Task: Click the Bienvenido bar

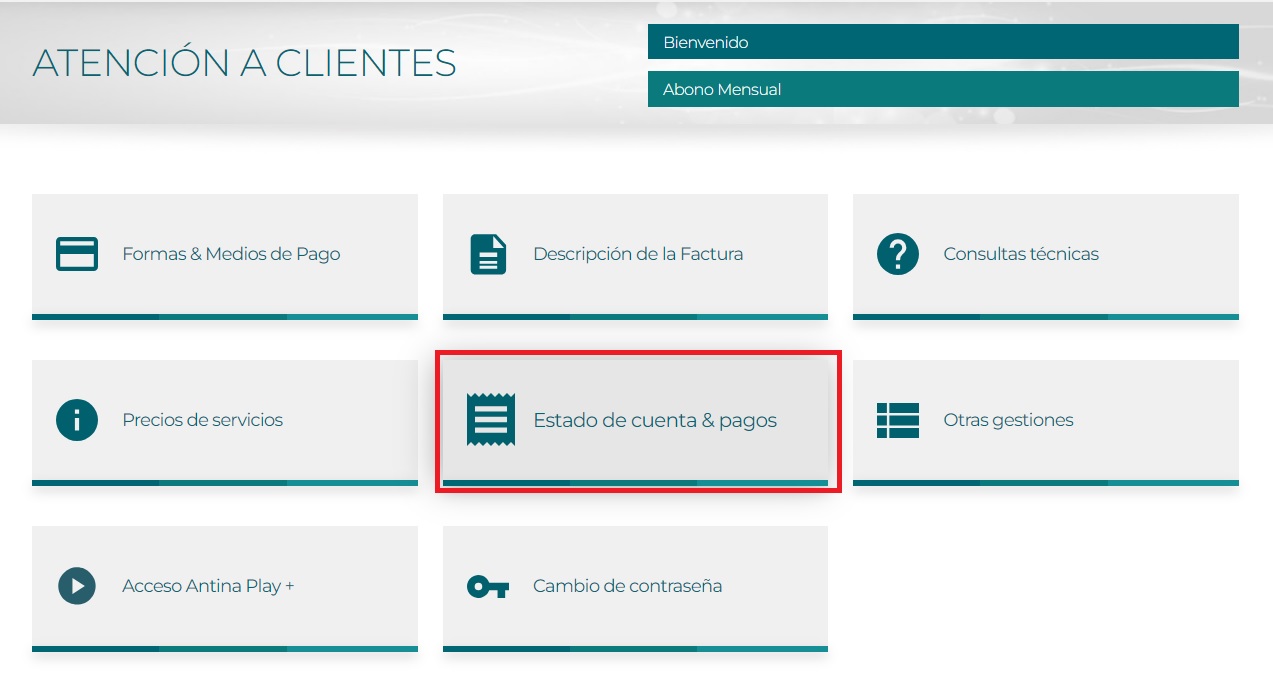Action: tap(942, 42)
